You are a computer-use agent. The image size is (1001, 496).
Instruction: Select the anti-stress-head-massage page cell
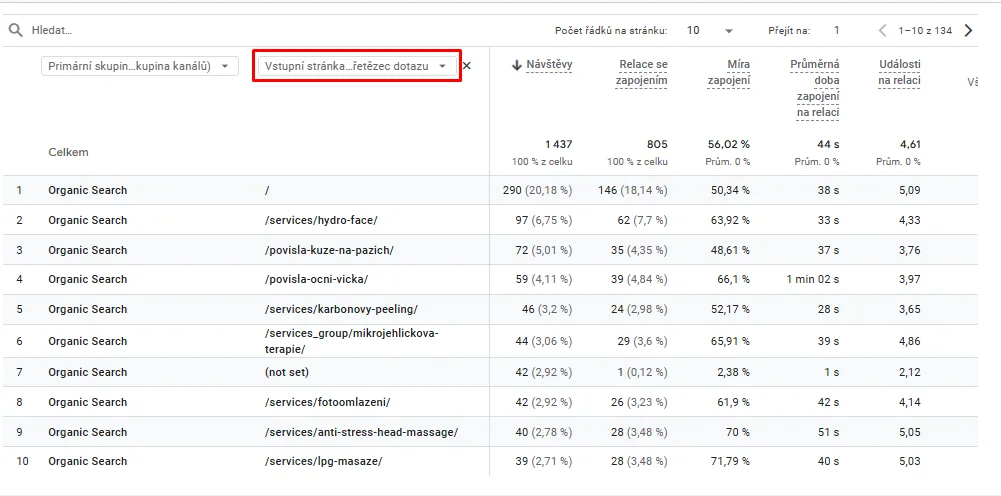pos(361,432)
